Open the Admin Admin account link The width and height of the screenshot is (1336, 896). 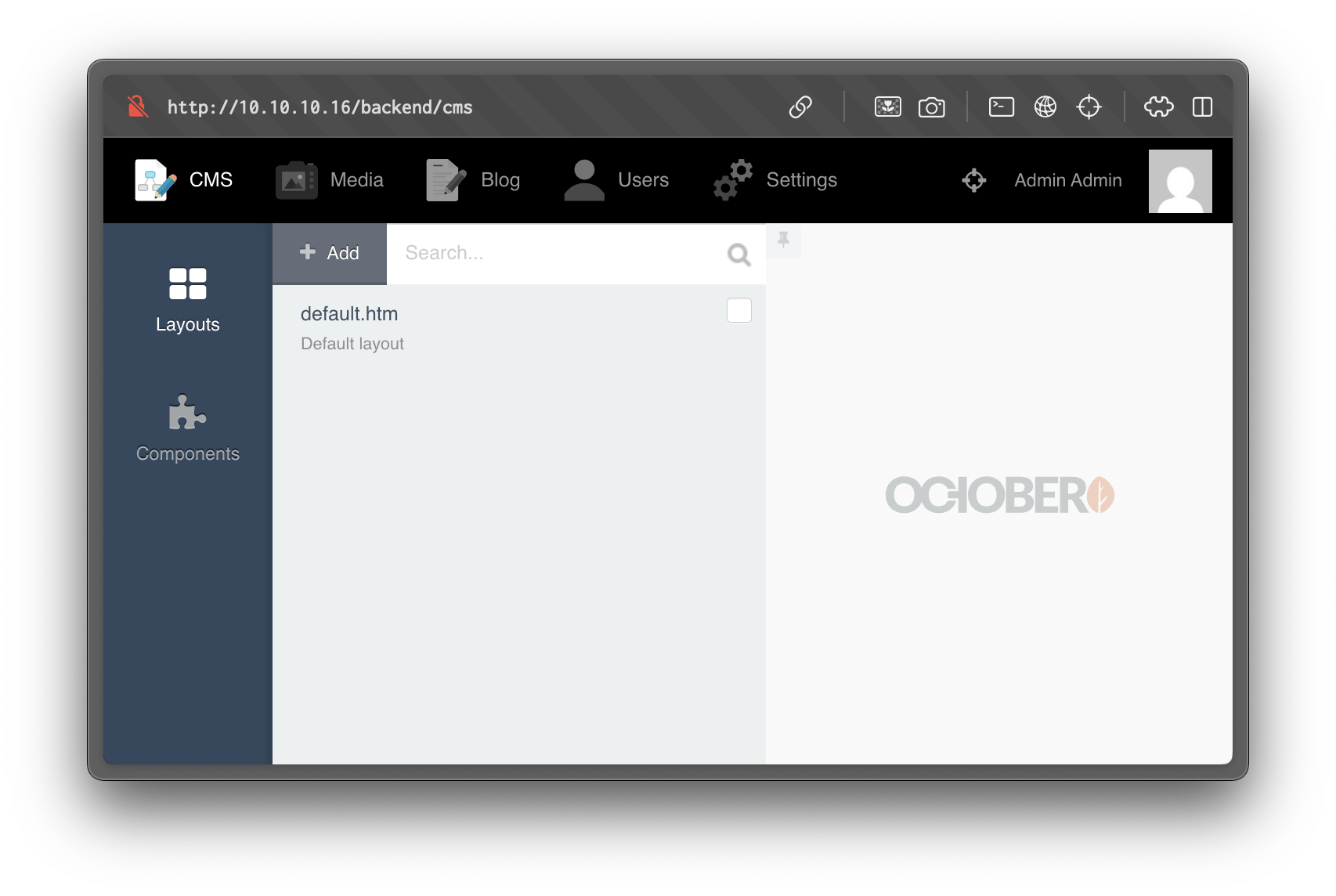(1068, 180)
